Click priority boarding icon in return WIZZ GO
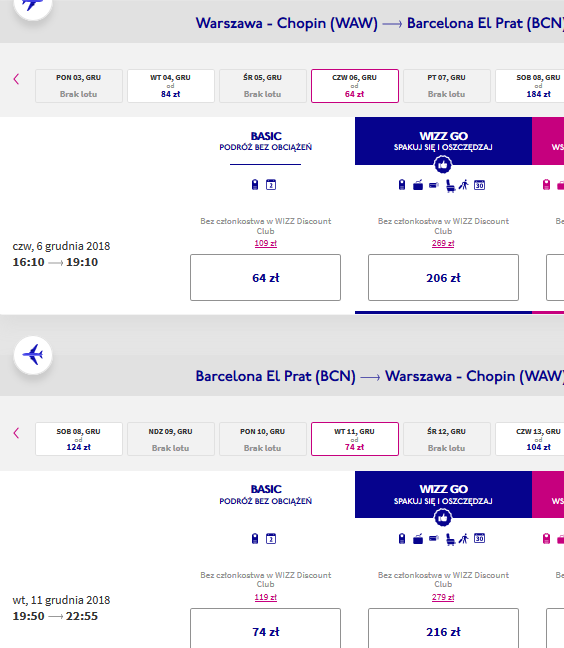564x648 pixels. (464, 538)
